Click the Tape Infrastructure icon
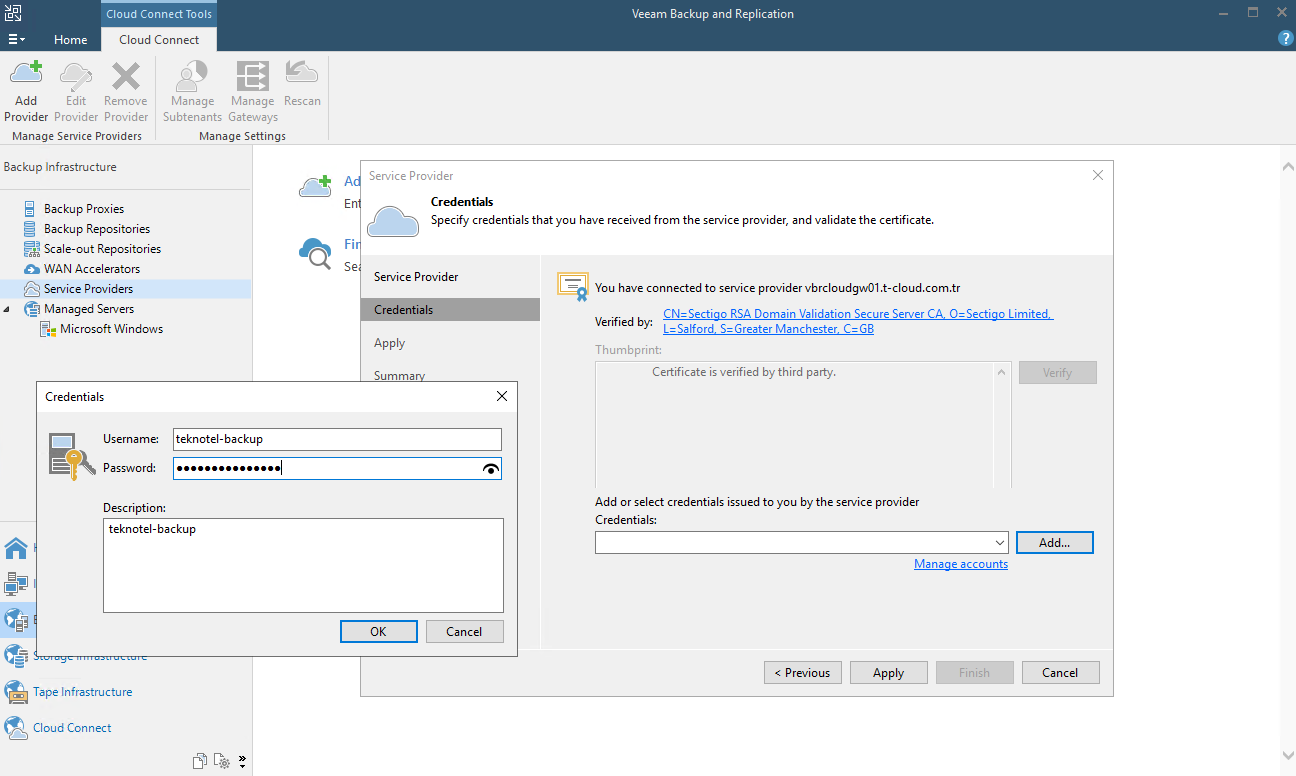 pyautogui.click(x=16, y=692)
